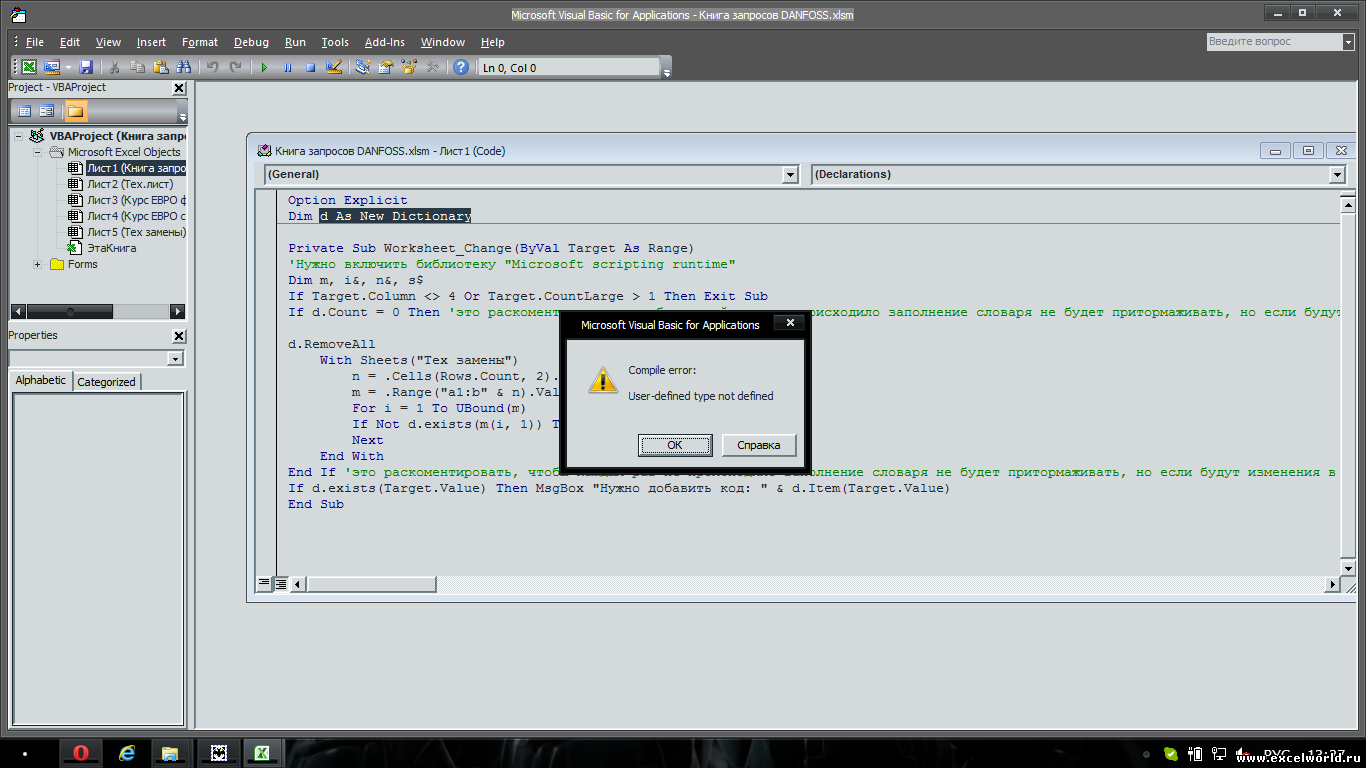Open the Window menu
Screen dimensions: 1366x768
click(x=443, y=42)
